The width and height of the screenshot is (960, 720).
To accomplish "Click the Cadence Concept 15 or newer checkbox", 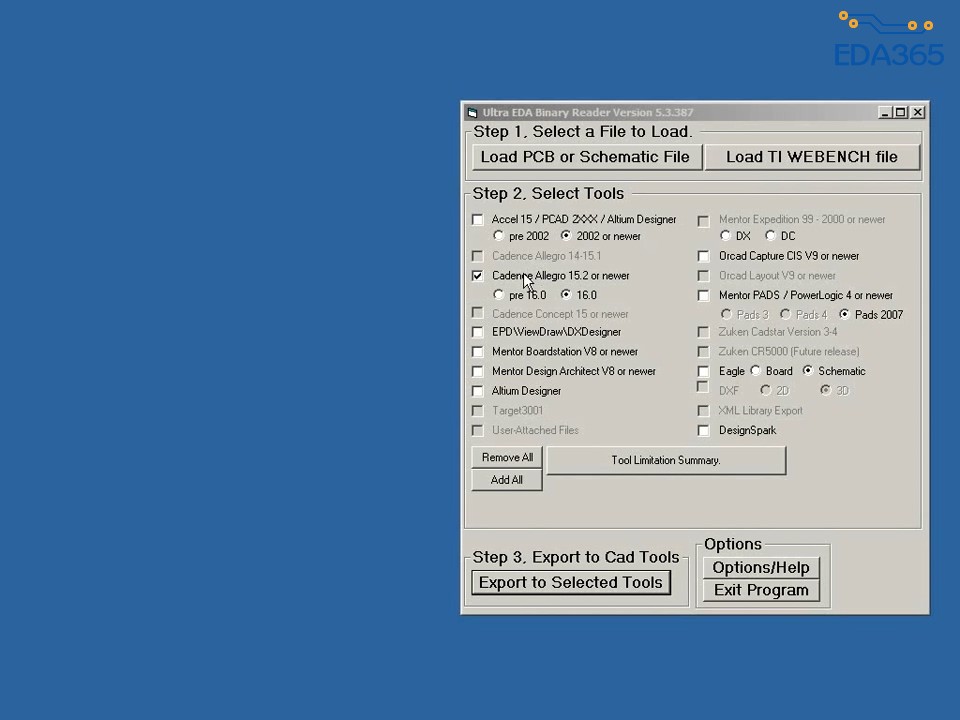I will tap(478, 313).
